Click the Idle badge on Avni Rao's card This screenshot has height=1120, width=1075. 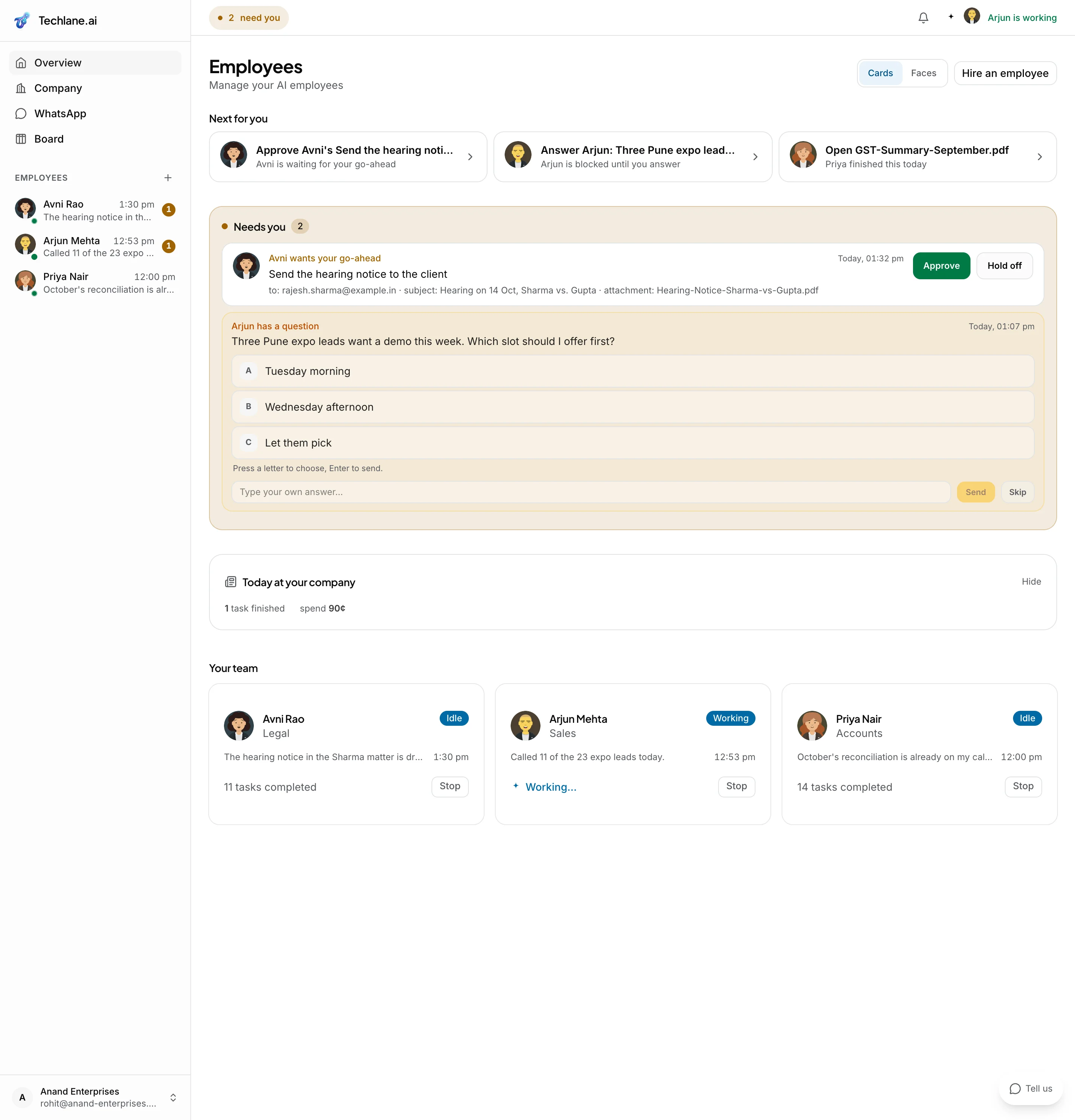(454, 718)
